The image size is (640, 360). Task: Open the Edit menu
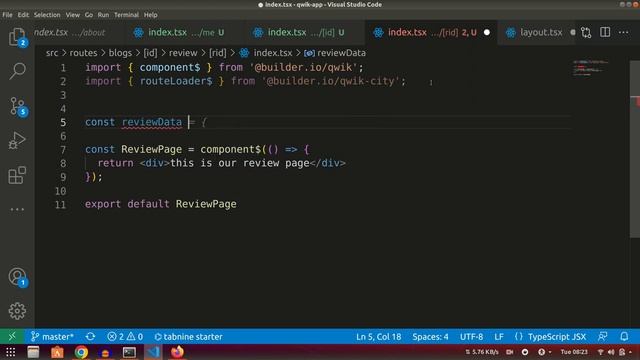23,15
